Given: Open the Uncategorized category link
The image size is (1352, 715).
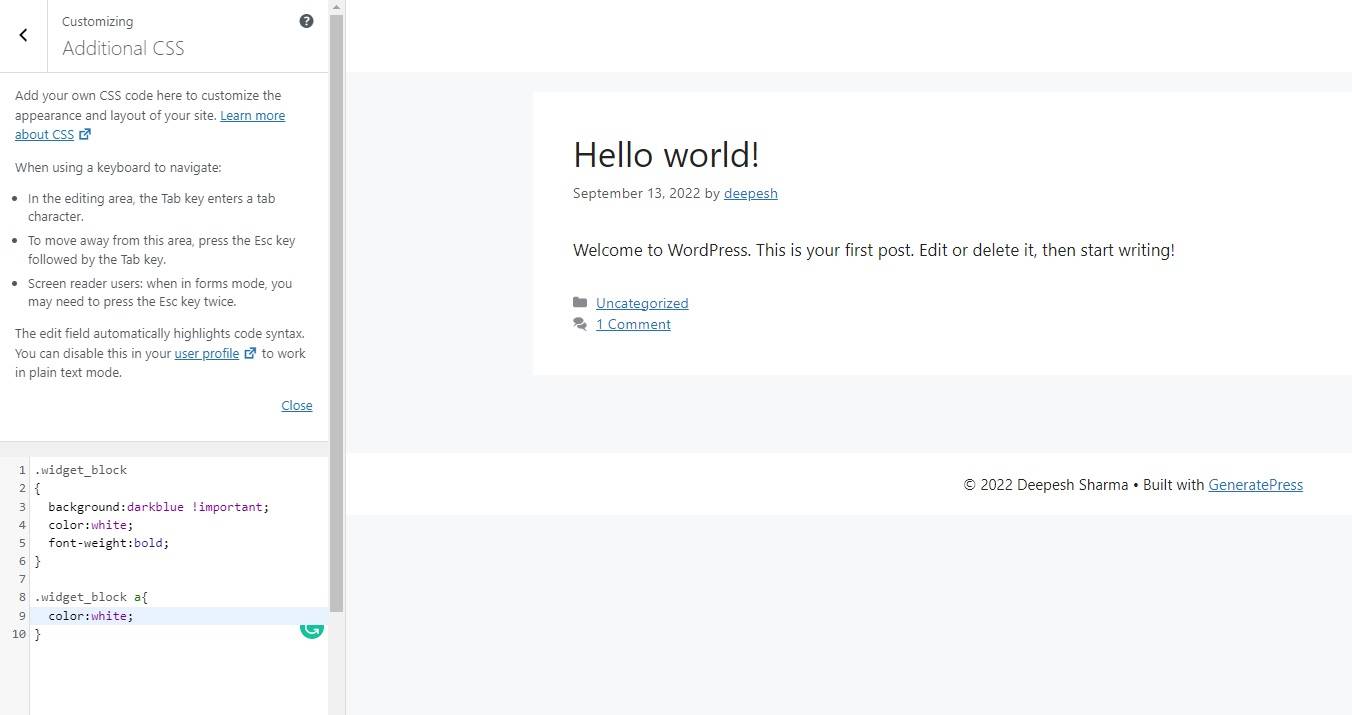Looking at the screenshot, I should (x=642, y=303).
